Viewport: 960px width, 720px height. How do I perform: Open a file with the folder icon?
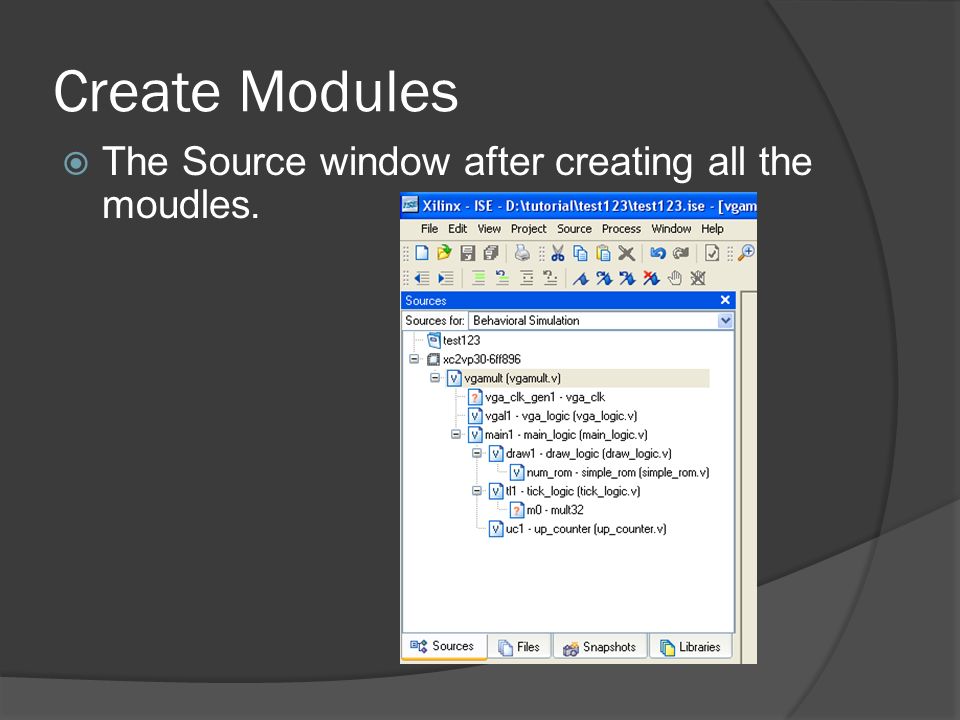coord(444,253)
